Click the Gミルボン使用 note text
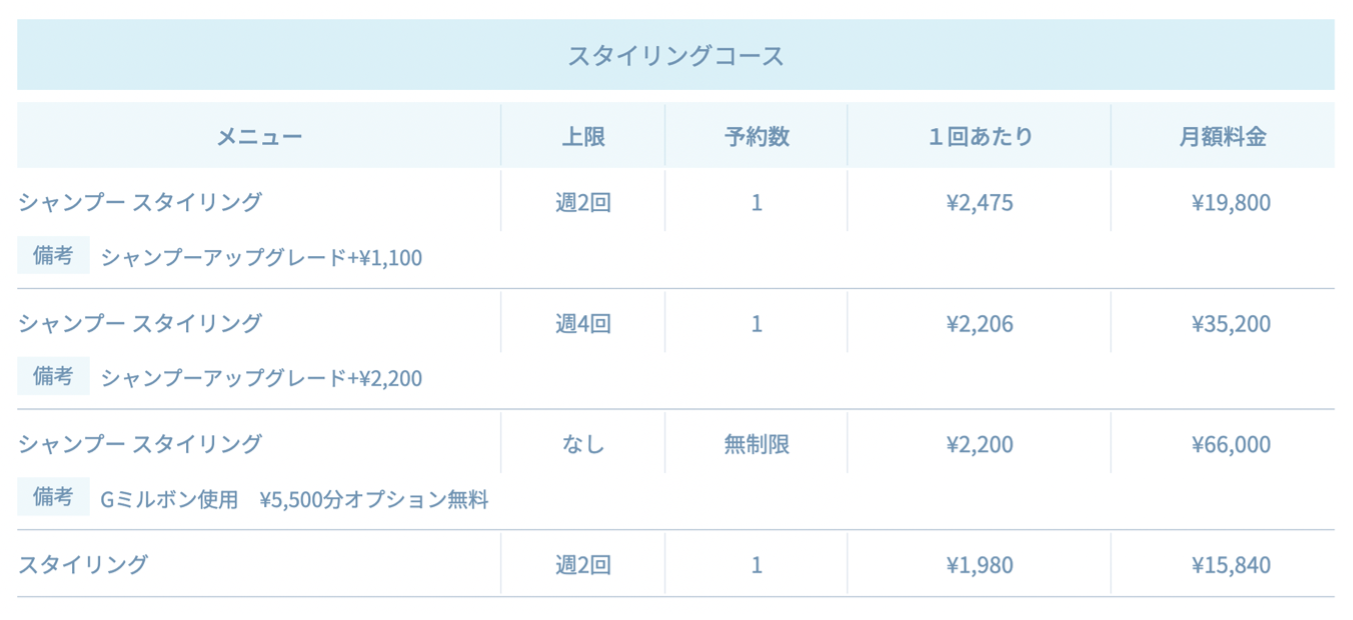 [170, 499]
